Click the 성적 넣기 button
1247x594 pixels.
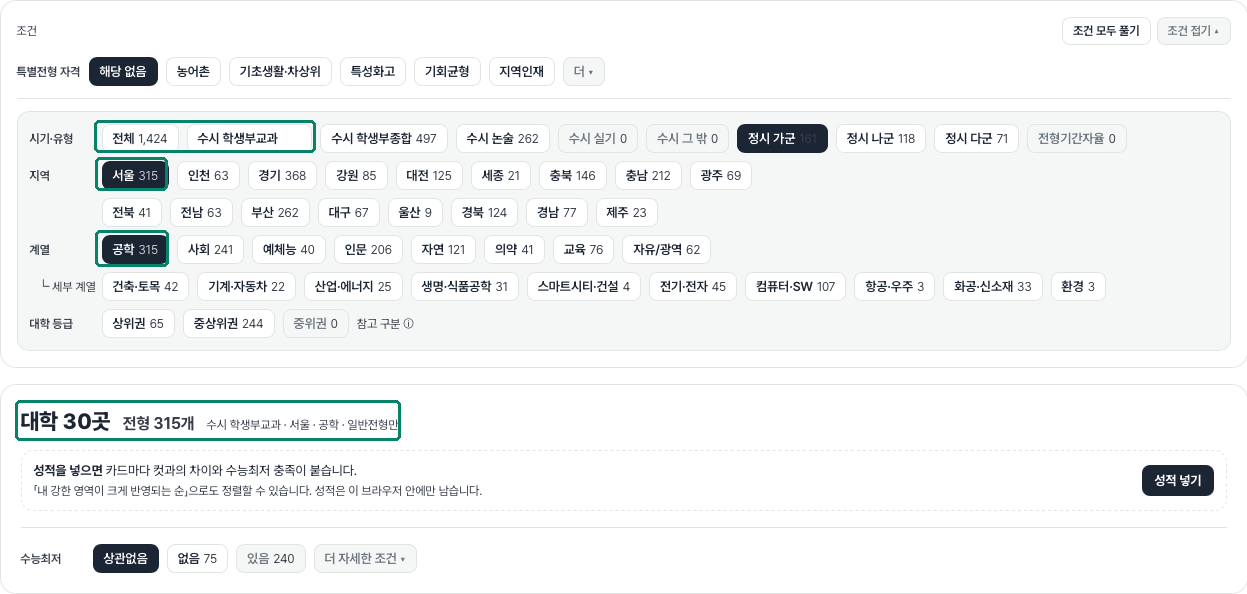tap(1178, 480)
